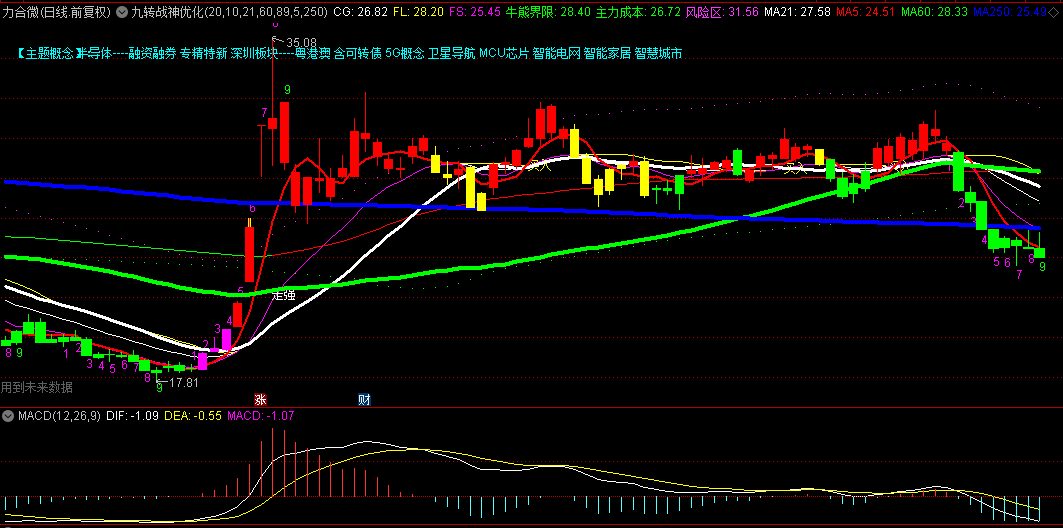Click 含可转债 concept tag

coord(357,54)
